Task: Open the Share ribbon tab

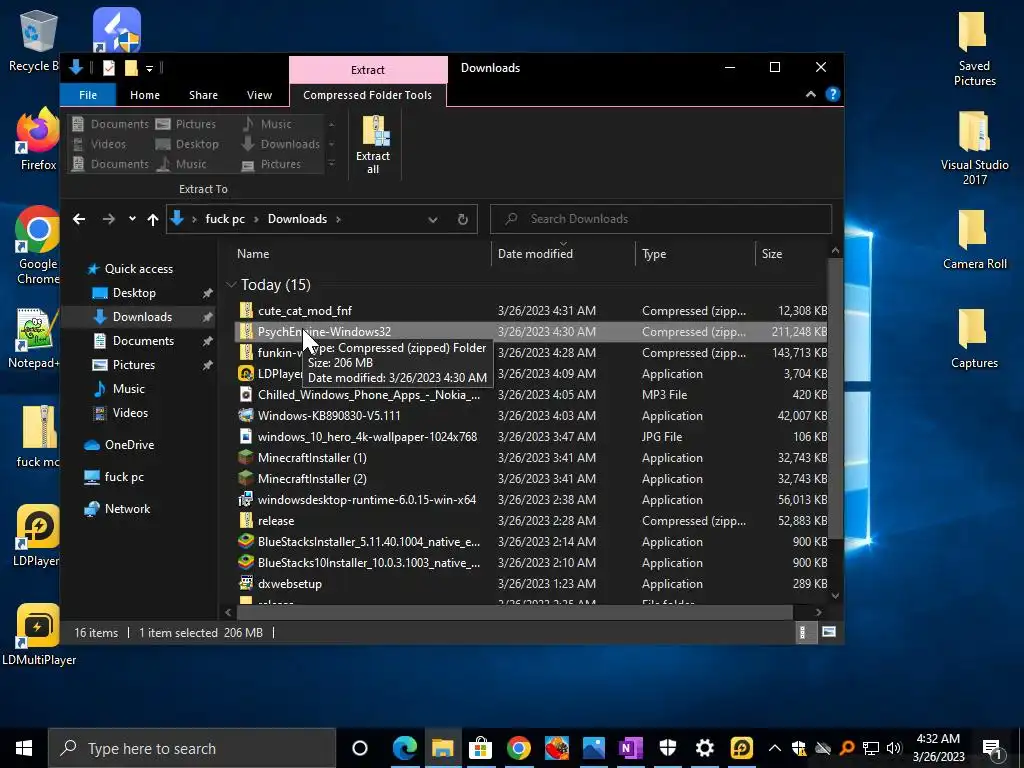Action: pos(203,95)
